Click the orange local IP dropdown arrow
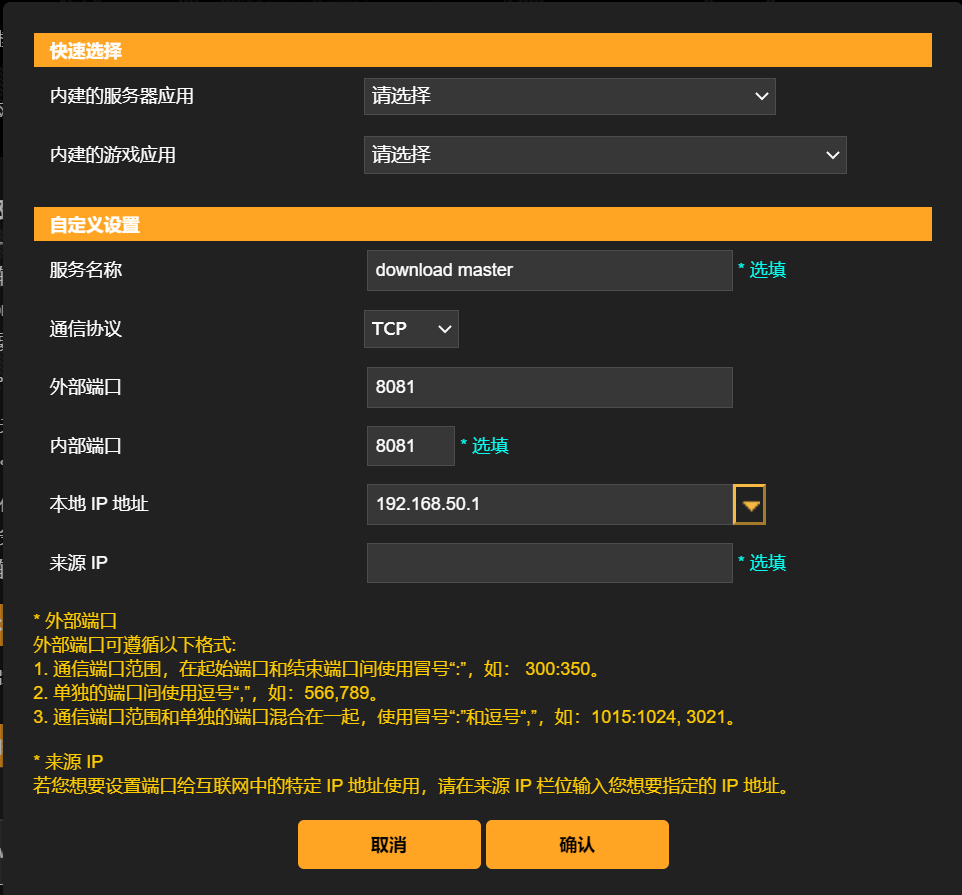 click(749, 504)
